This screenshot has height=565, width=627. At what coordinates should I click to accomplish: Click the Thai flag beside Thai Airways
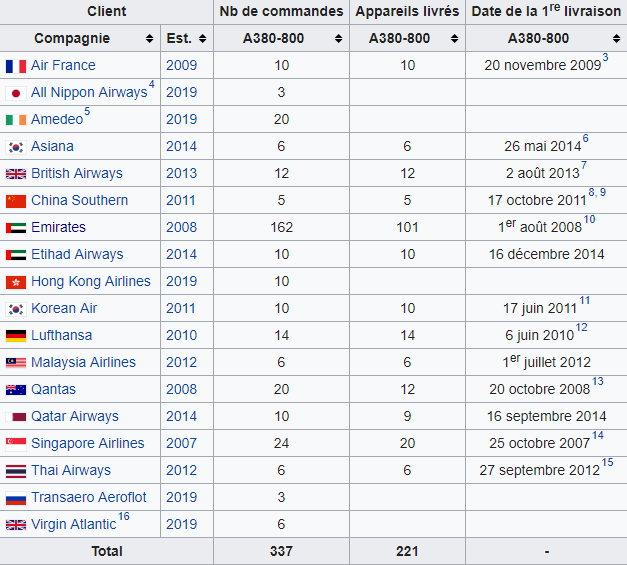(16, 471)
